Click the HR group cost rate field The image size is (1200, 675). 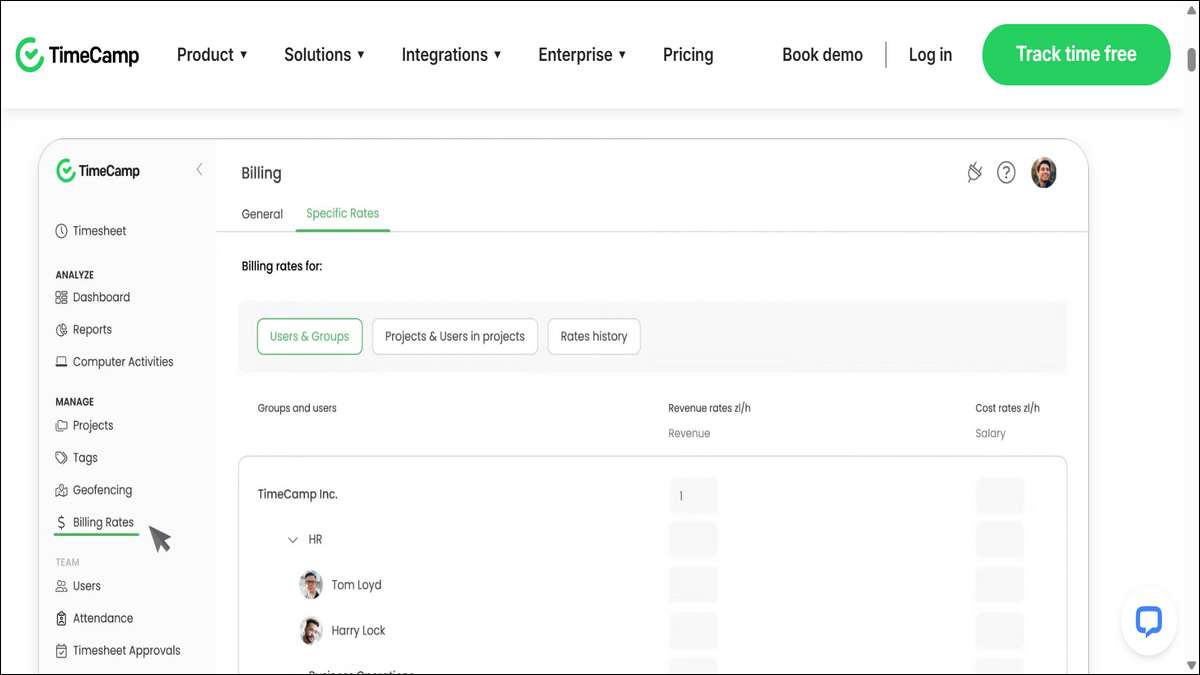point(1000,539)
